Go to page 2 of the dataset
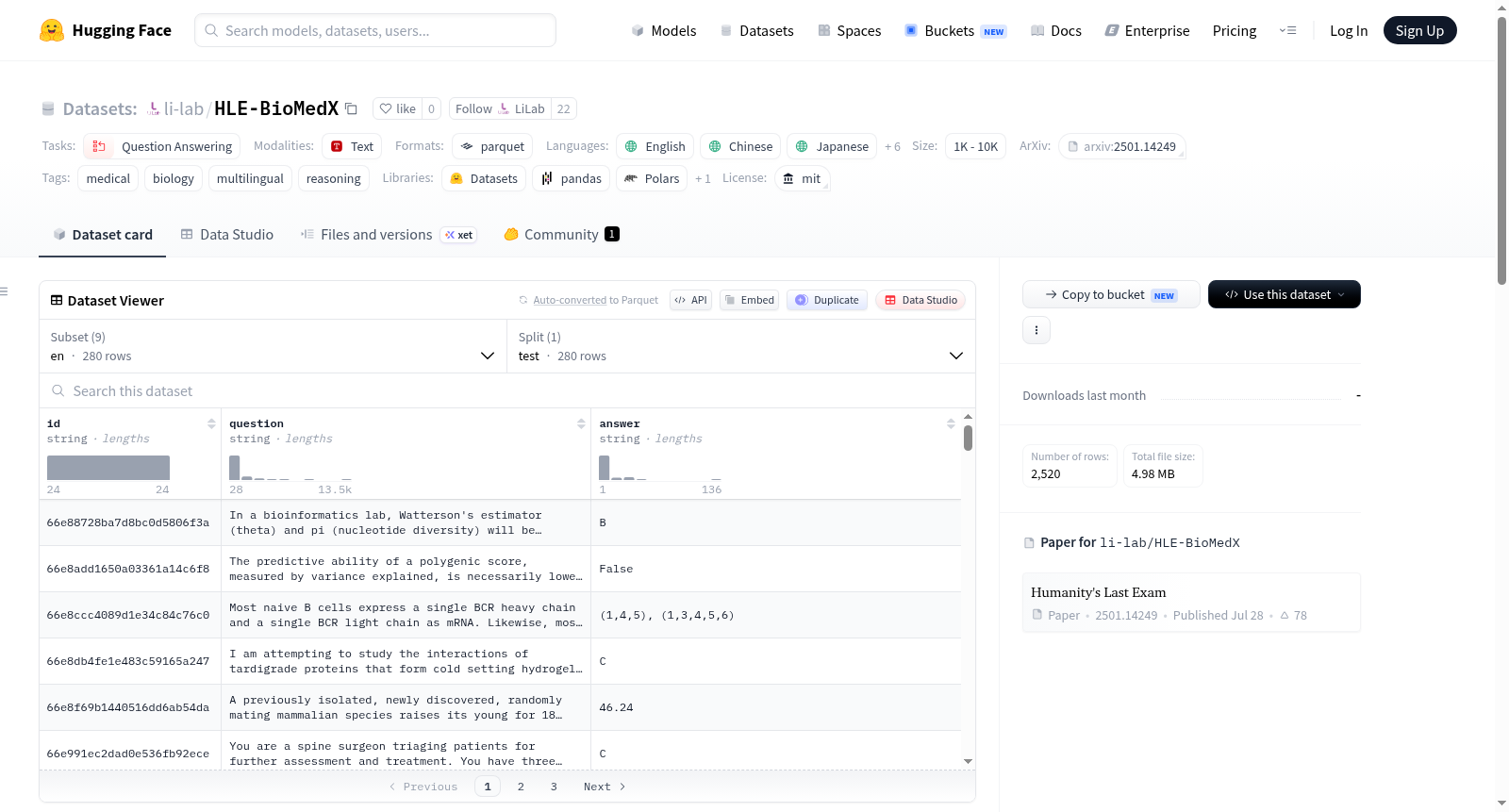The width and height of the screenshot is (1509, 812). pyautogui.click(x=521, y=787)
